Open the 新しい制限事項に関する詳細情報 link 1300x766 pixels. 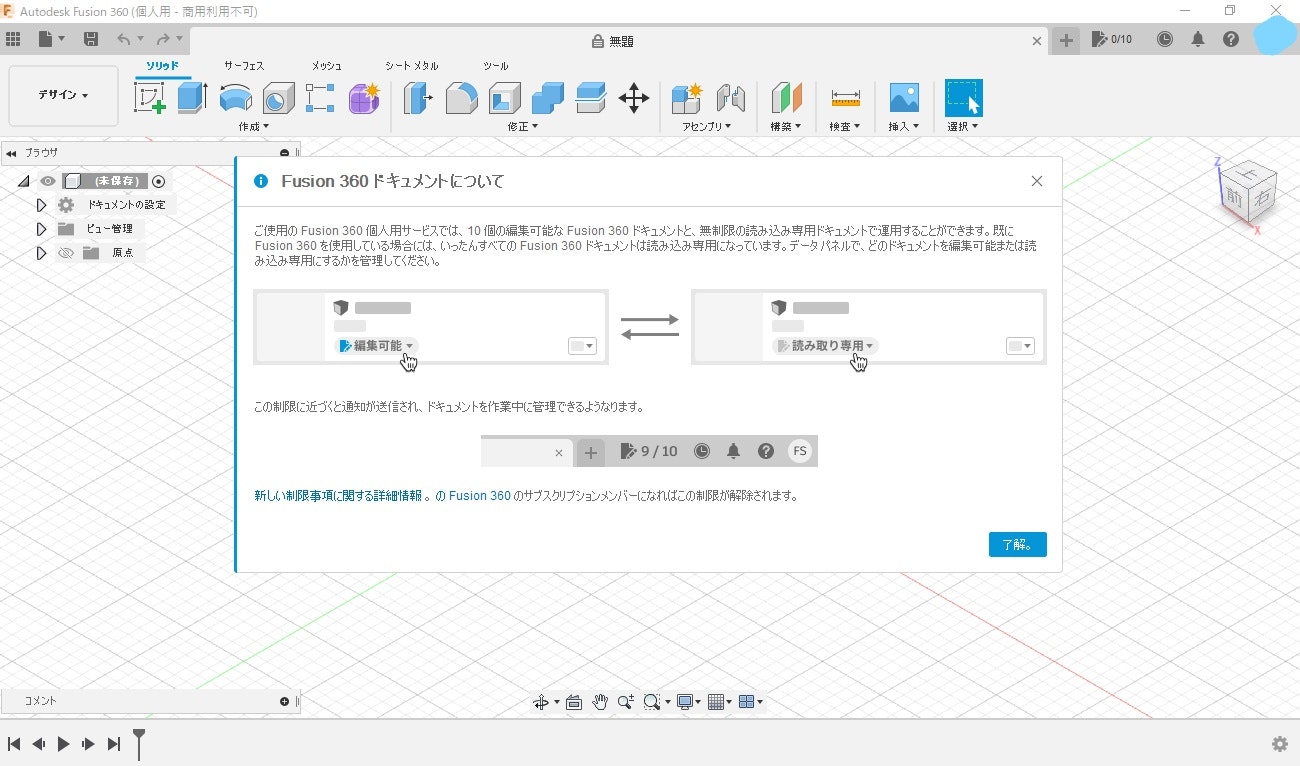[338, 496]
